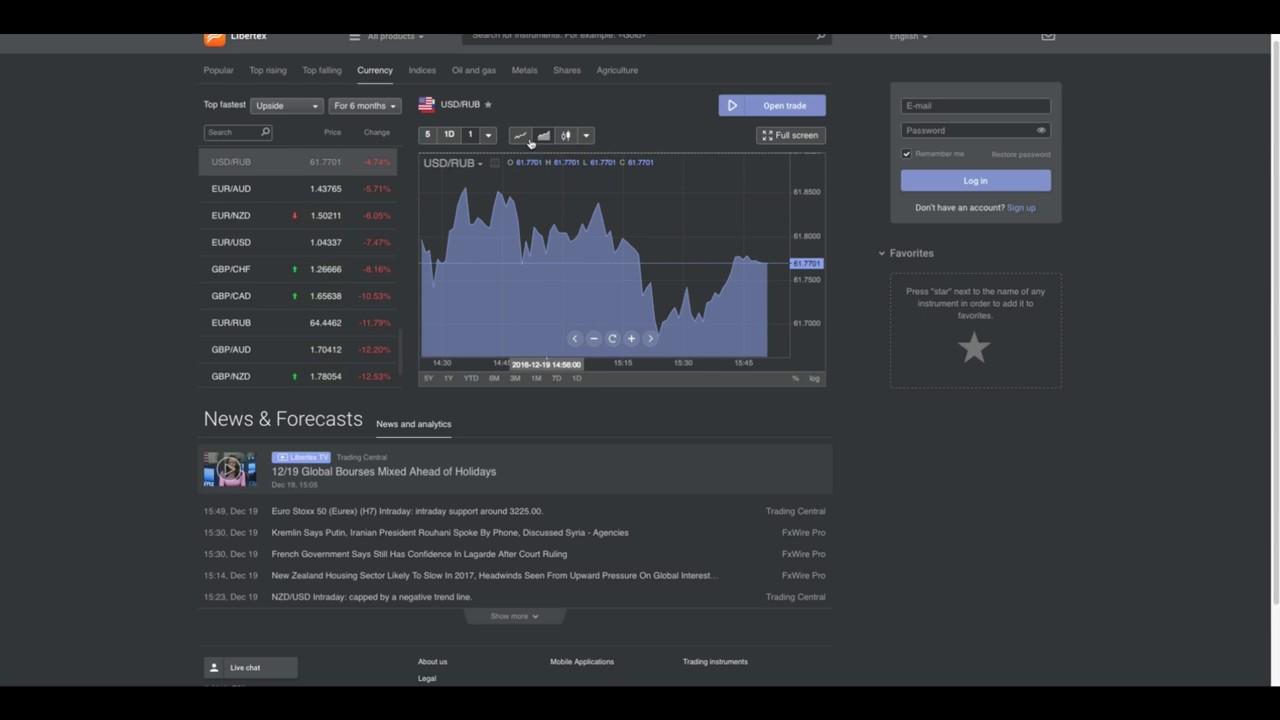
Task: Open the mail envelope icon in header
Action: [1048, 36]
